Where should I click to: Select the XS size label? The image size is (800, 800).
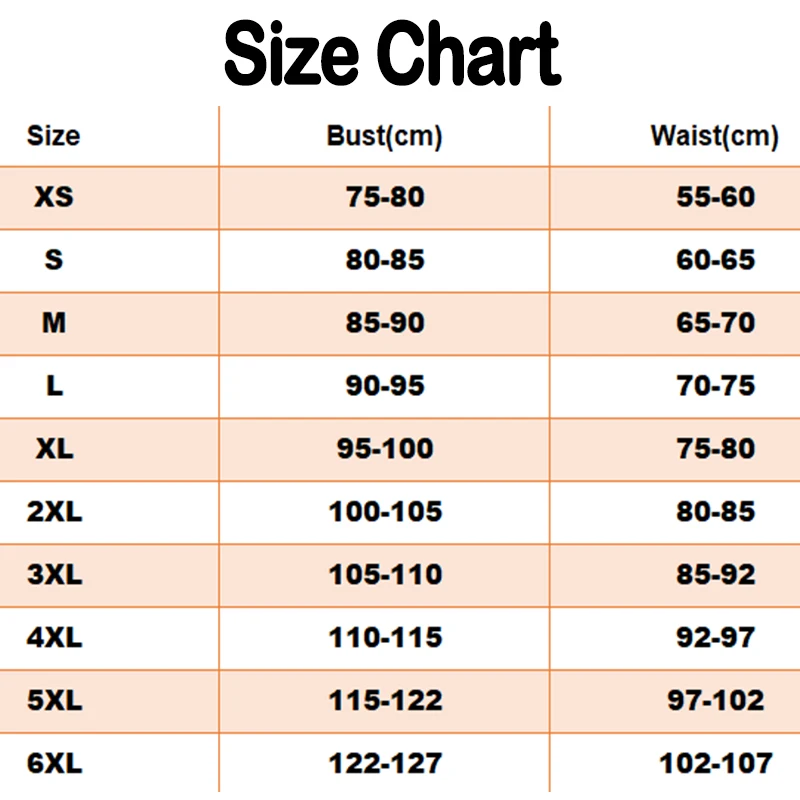tap(54, 197)
